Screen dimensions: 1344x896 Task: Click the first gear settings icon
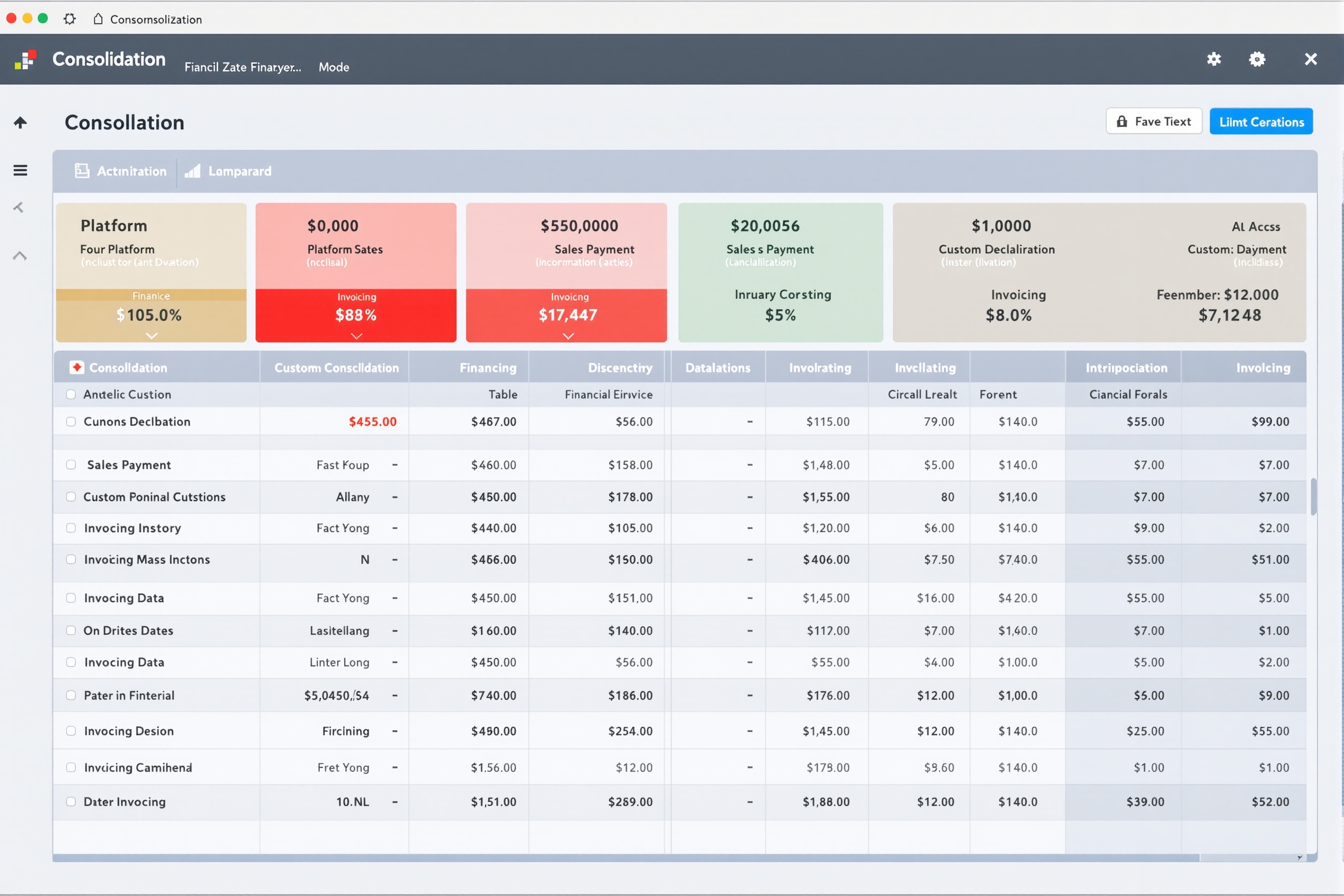point(1214,59)
